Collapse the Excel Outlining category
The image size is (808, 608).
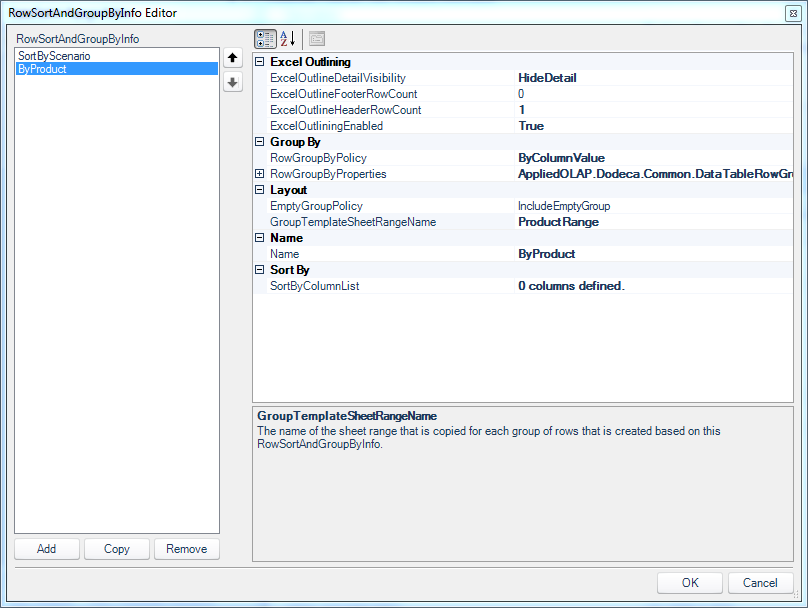pos(260,62)
